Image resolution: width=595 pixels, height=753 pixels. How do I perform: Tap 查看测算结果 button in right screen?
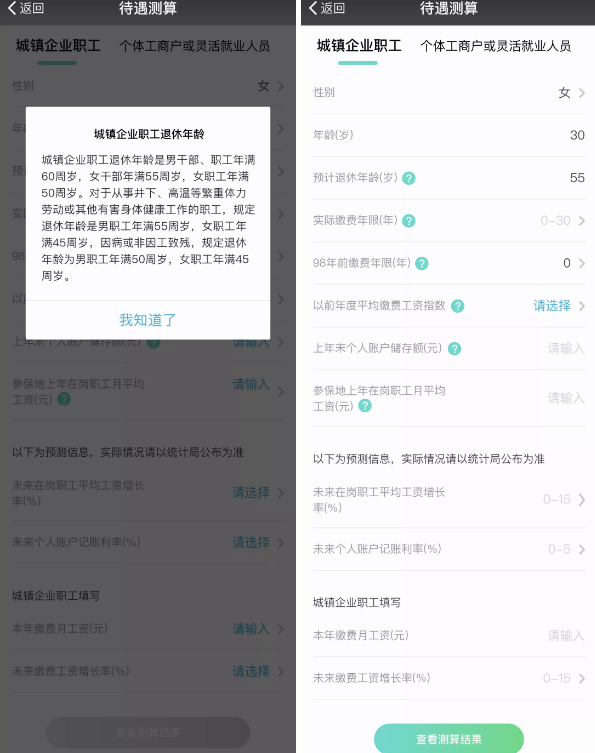coord(449,739)
